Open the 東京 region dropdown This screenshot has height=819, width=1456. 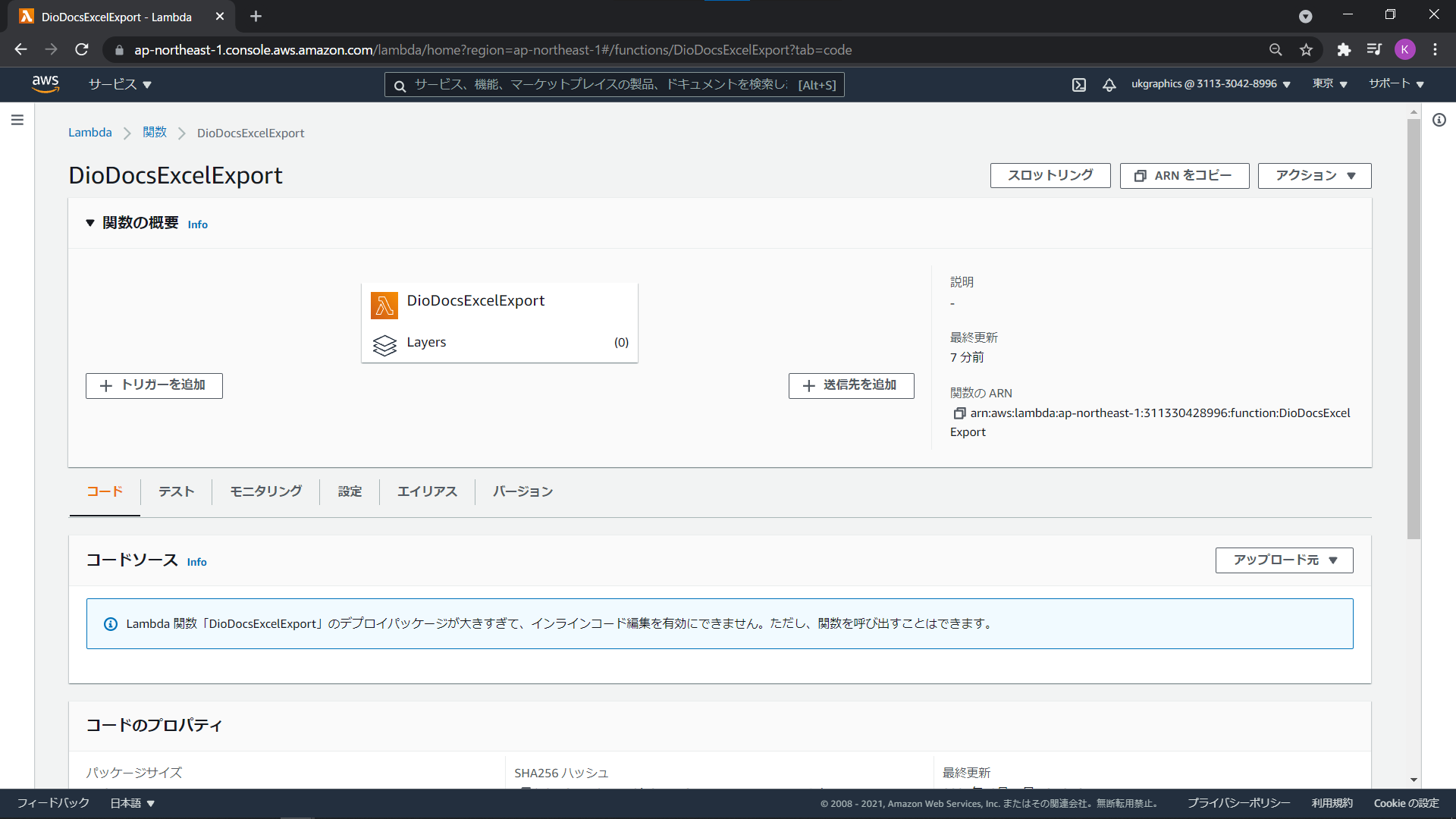(1330, 84)
